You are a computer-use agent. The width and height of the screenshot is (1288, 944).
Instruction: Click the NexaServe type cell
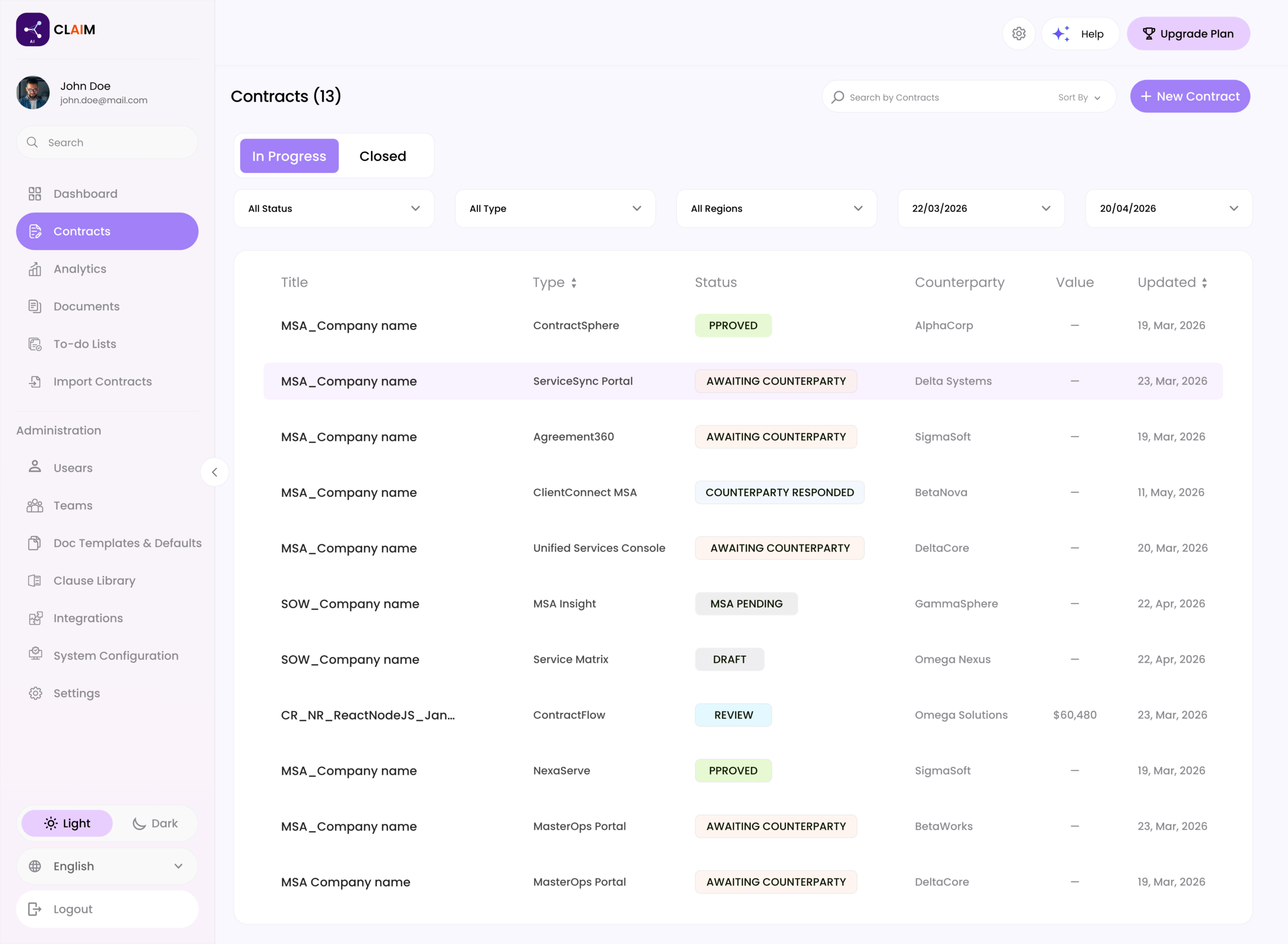[x=561, y=771]
